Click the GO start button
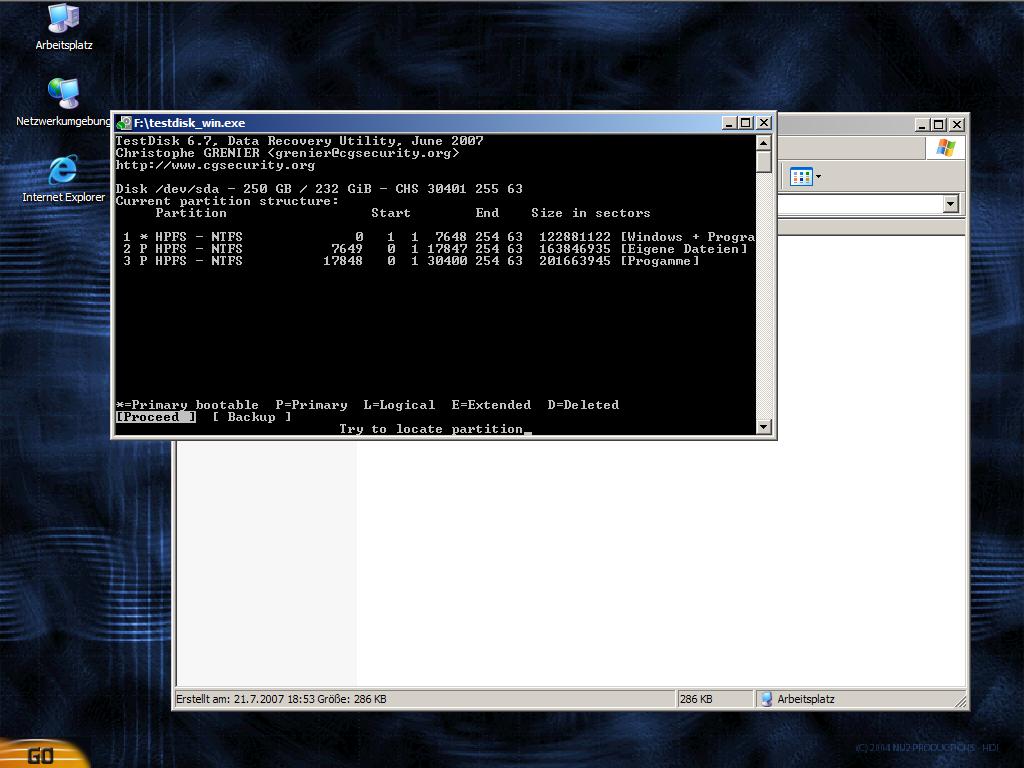The height and width of the screenshot is (768, 1024). 42,754
